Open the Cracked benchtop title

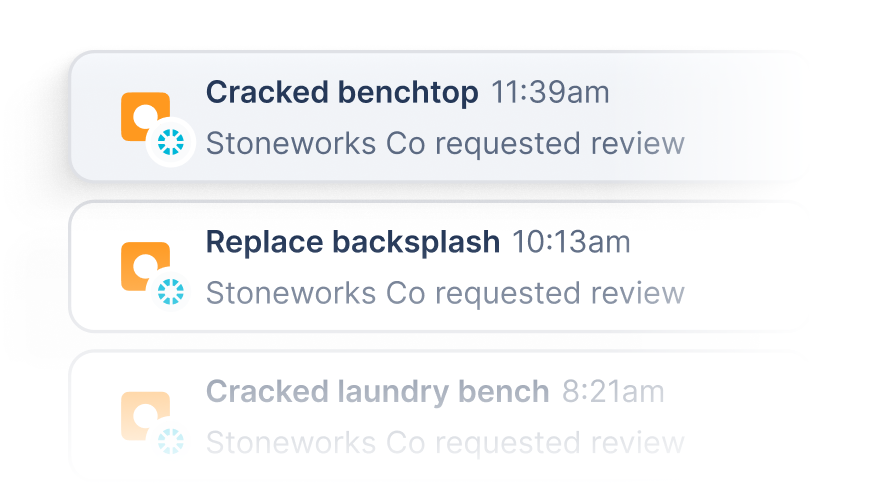pyautogui.click(x=342, y=93)
